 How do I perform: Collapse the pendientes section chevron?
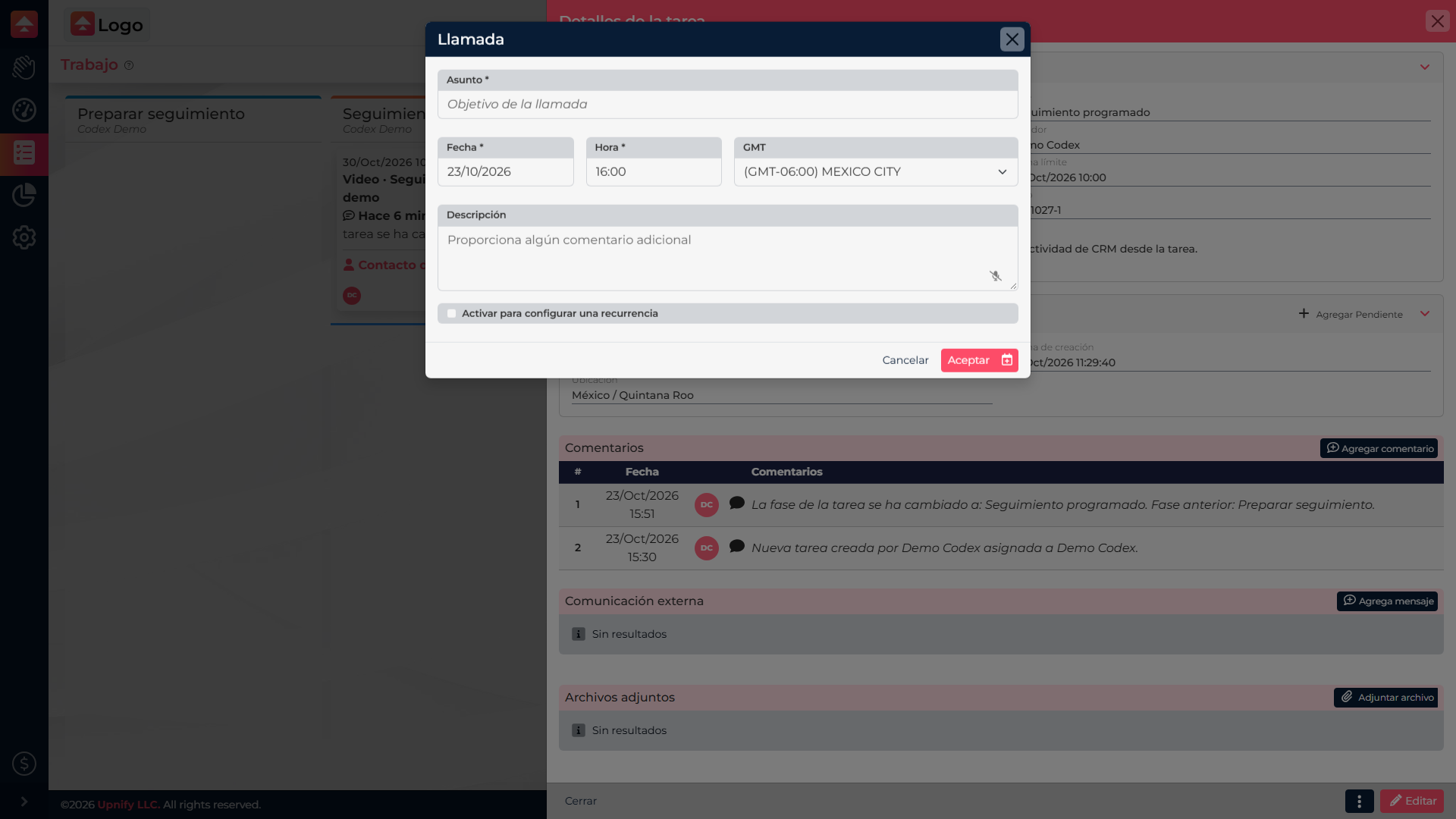1425,314
